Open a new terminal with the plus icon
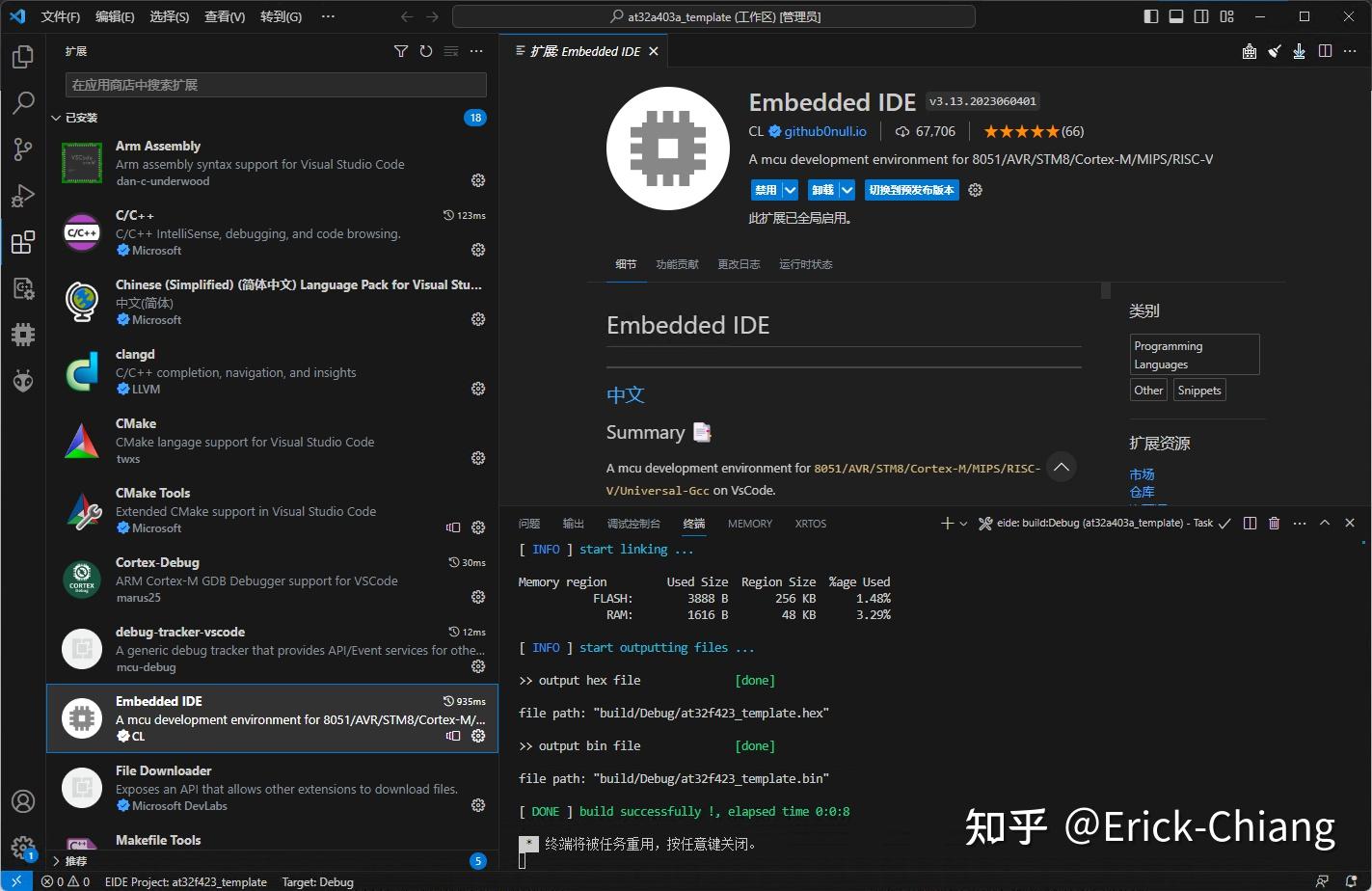The height and width of the screenshot is (891, 1372). pyautogui.click(x=946, y=523)
